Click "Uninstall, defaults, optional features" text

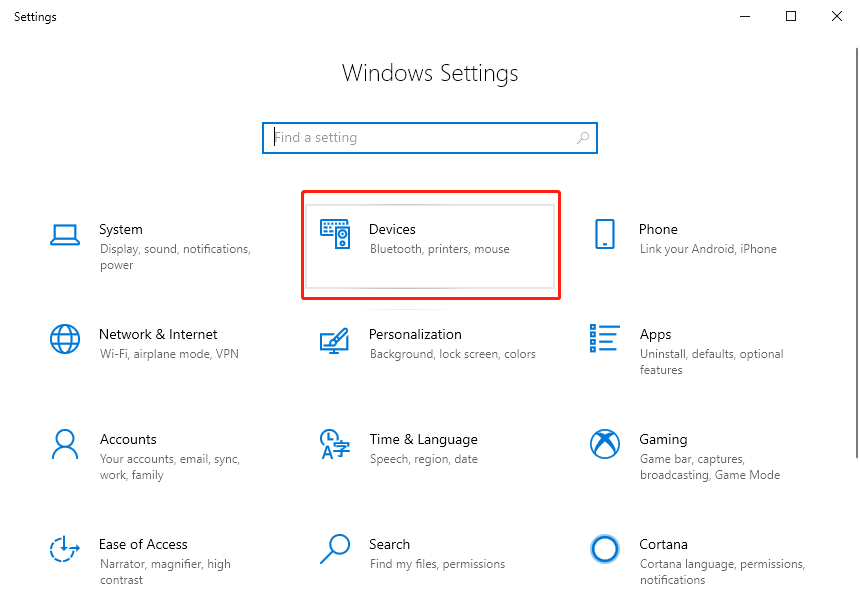tap(711, 362)
